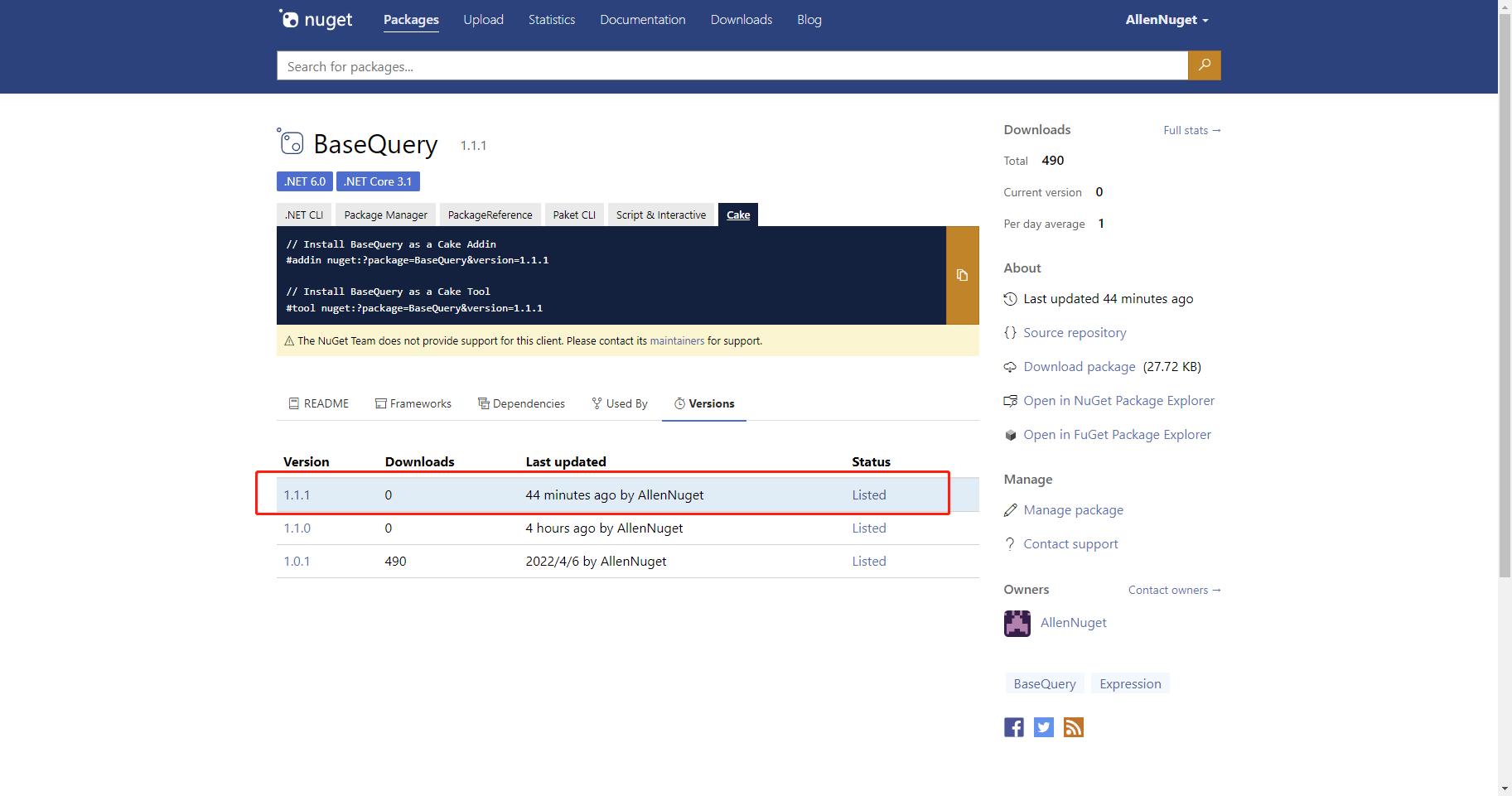Select the .NET CLI install tab
The image size is (1512, 796).
(x=304, y=215)
